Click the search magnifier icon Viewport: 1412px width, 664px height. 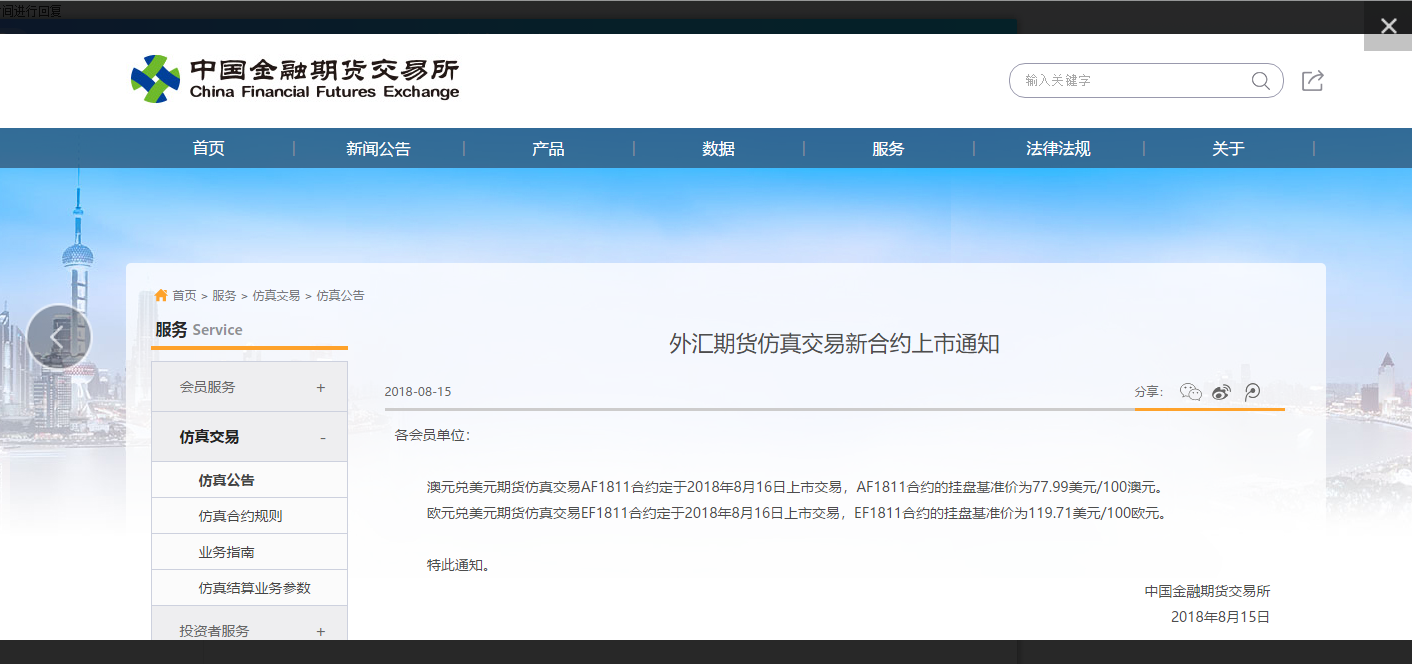(1260, 81)
